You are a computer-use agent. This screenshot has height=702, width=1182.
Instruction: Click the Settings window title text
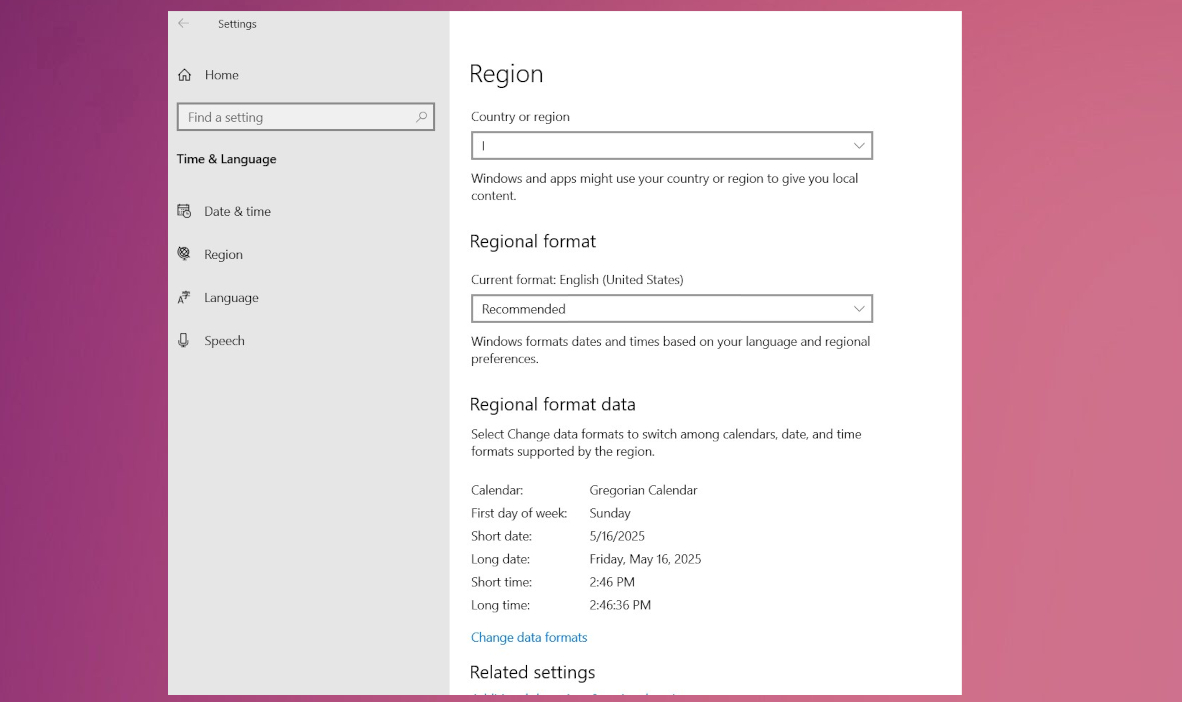coord(237,24)
